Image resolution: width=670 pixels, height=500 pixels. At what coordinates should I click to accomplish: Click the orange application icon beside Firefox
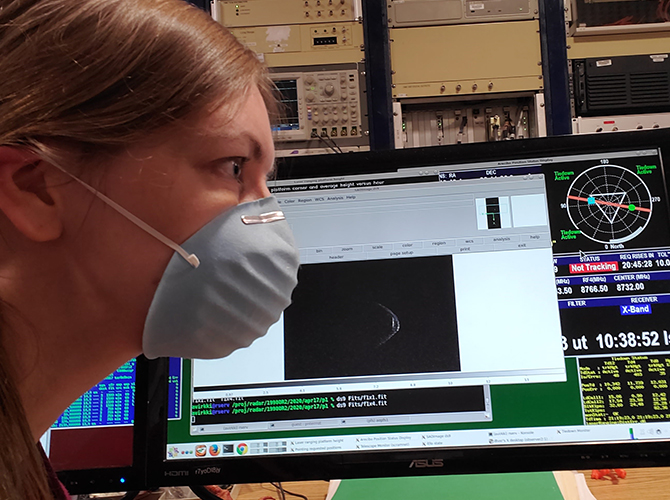coord(201,450)
